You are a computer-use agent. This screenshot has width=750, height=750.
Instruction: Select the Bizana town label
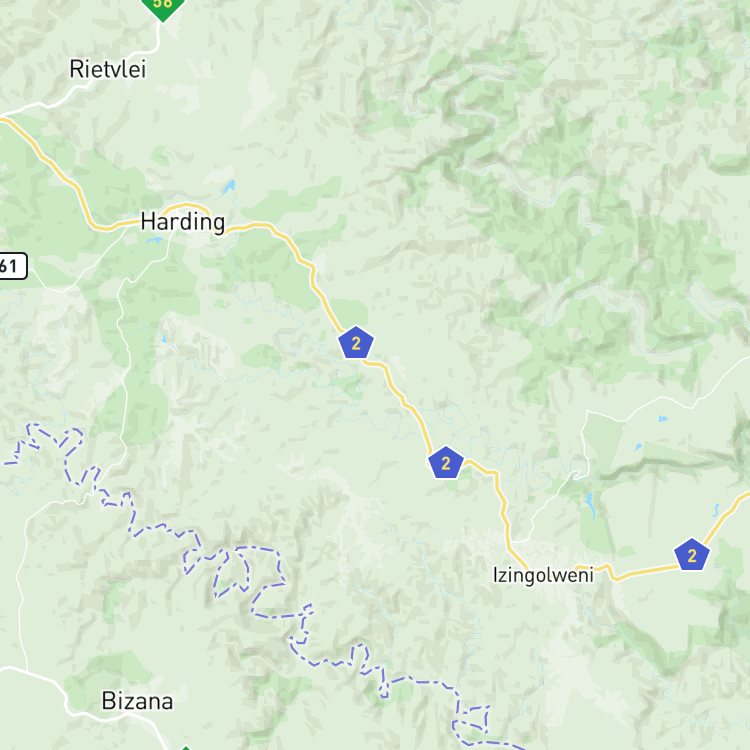pyautogui.click(x=137, y=701)
